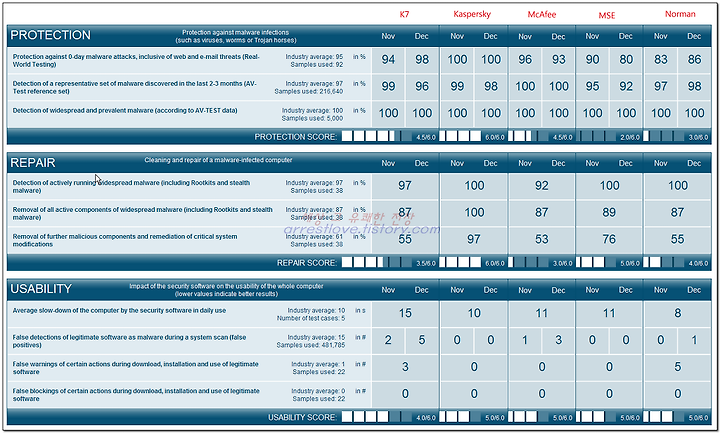Click 'Industry average: 95' text
This screenshot has width=720, height=433.
314,56
